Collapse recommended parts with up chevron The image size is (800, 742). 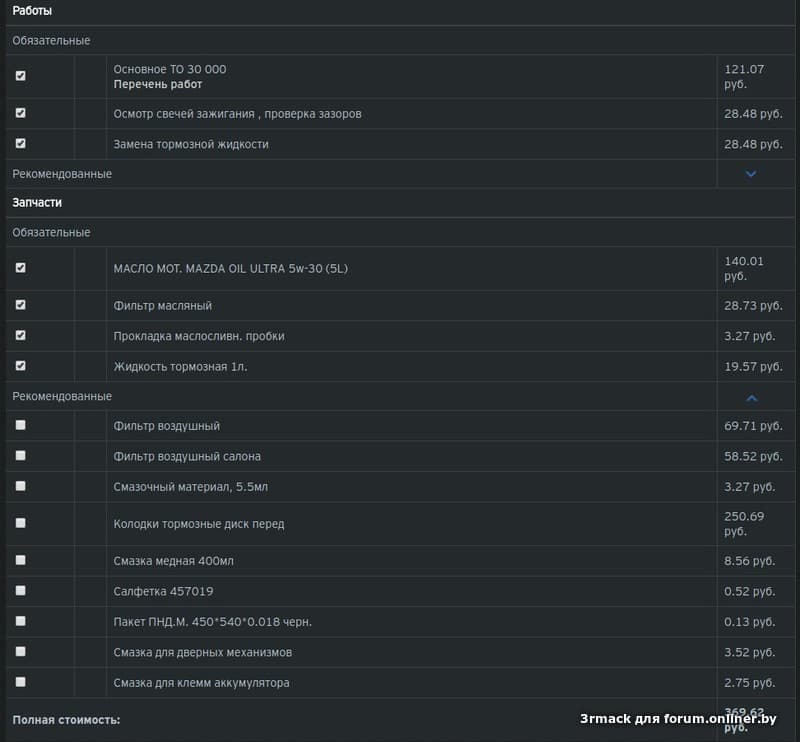click(x=752, y=397)
